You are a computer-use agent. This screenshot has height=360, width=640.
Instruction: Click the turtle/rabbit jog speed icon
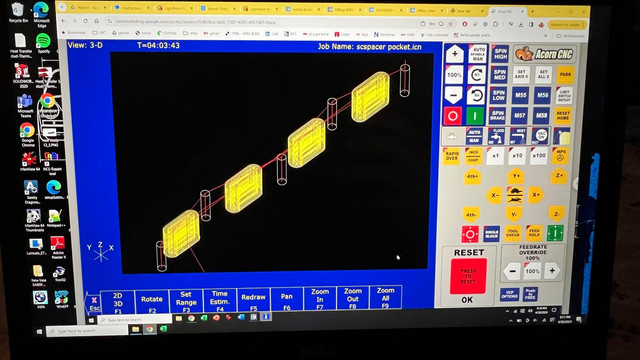[515, 195]
